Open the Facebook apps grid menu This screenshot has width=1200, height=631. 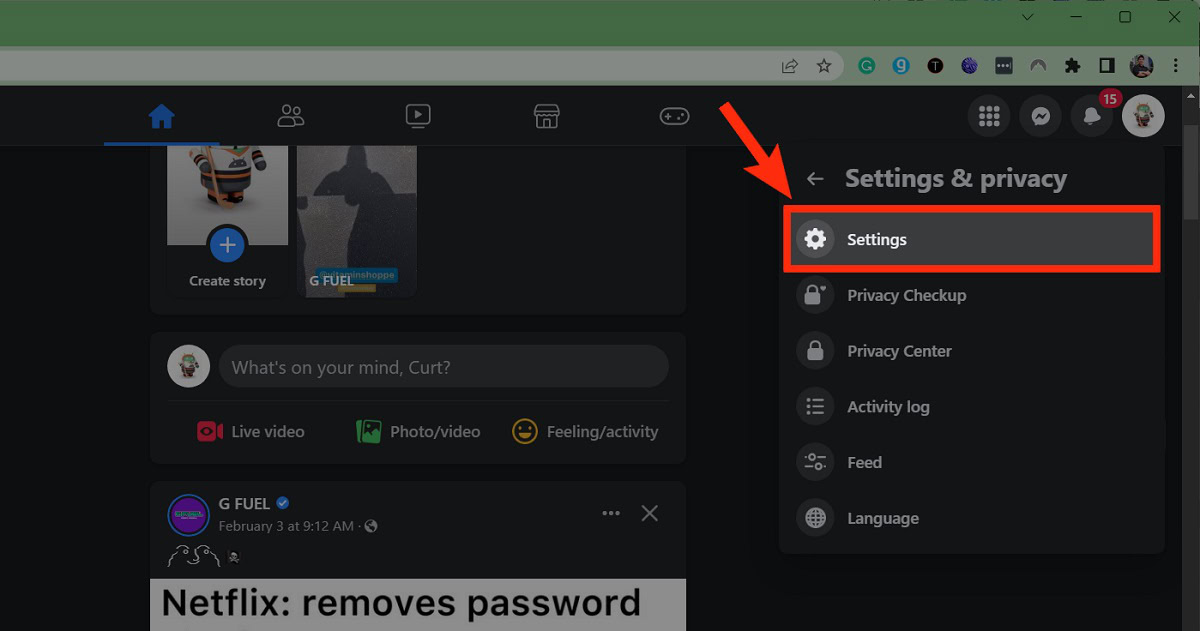pos(989,117)
